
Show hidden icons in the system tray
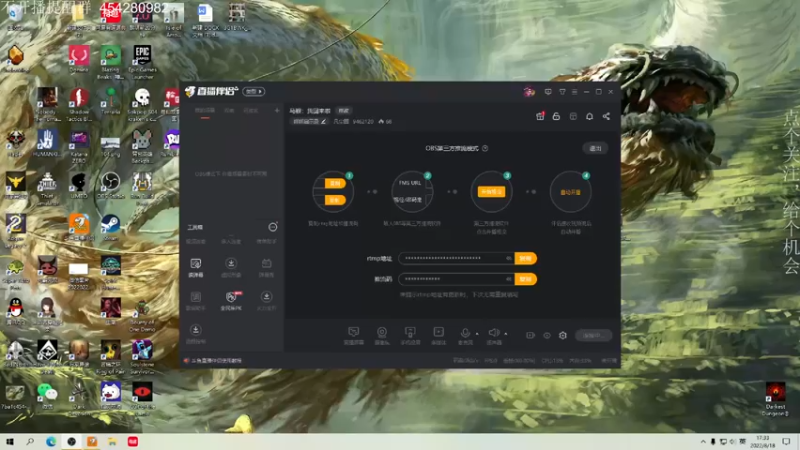[x=703, y=441]
